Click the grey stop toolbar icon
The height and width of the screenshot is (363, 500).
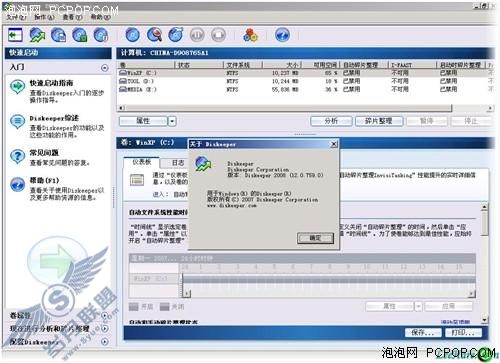(218, 35)
